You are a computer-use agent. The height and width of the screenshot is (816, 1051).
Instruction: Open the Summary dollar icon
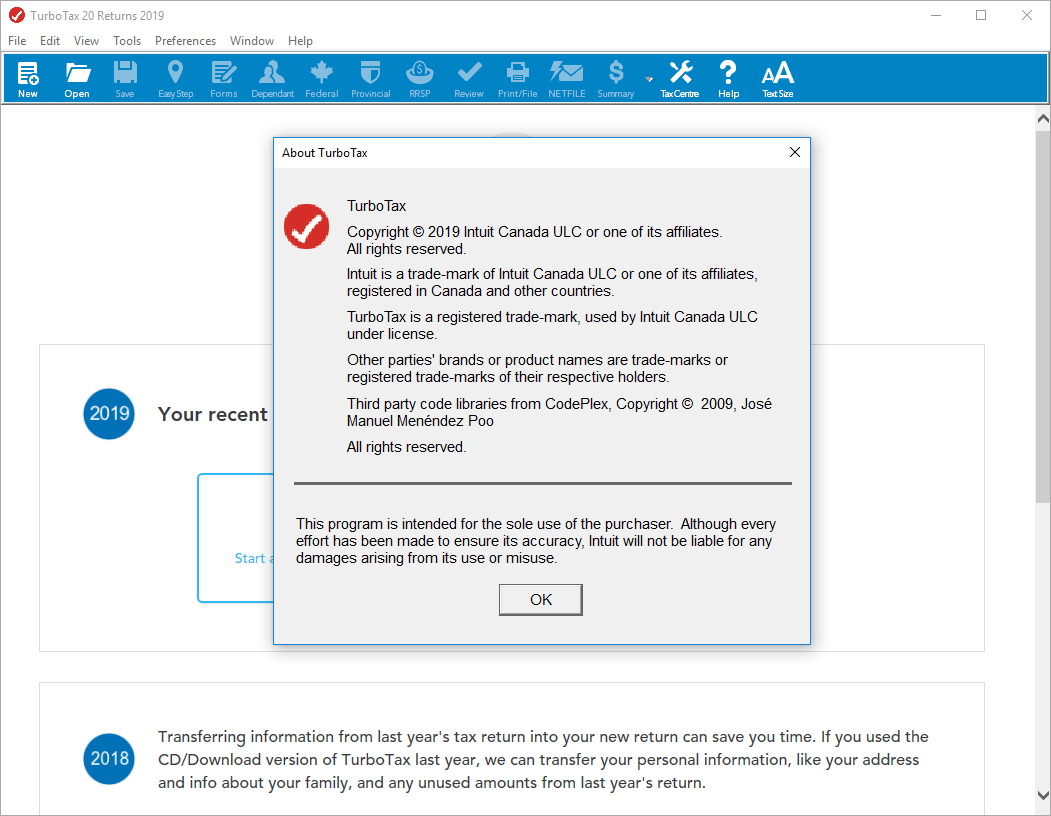615,79
